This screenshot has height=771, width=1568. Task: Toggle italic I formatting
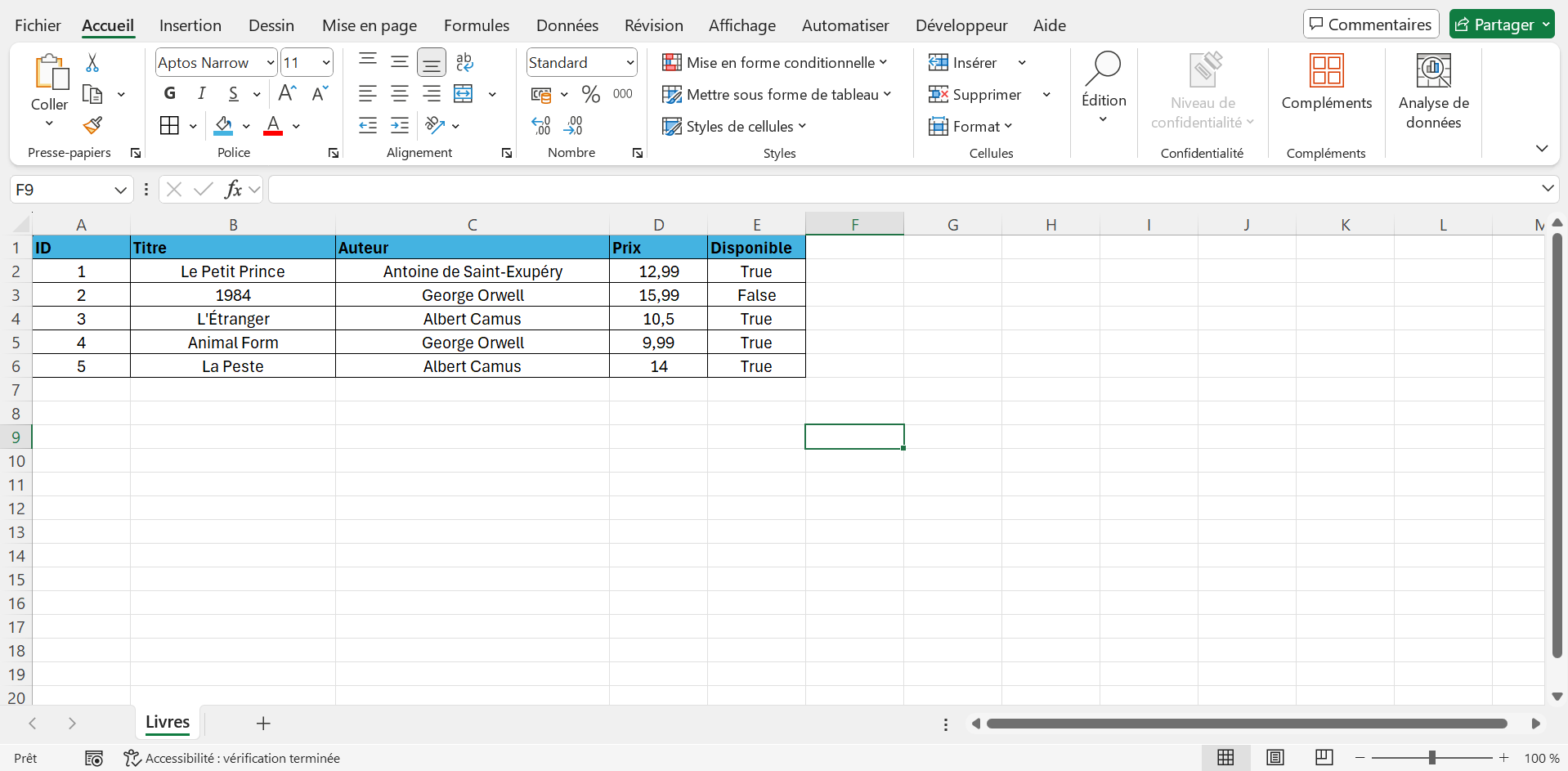(201, 93)
